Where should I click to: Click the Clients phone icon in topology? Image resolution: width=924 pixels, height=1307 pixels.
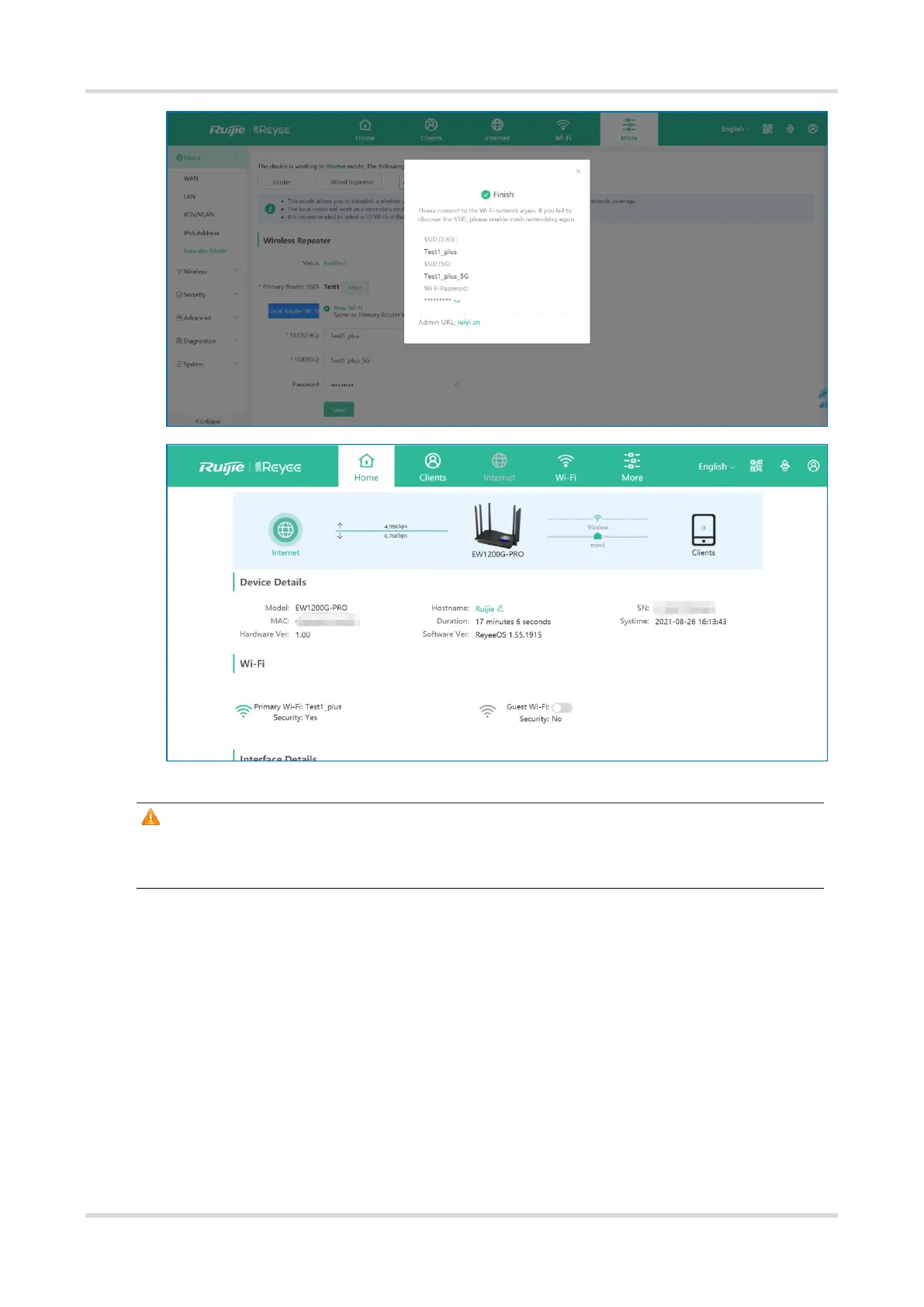tap(704, 530)
